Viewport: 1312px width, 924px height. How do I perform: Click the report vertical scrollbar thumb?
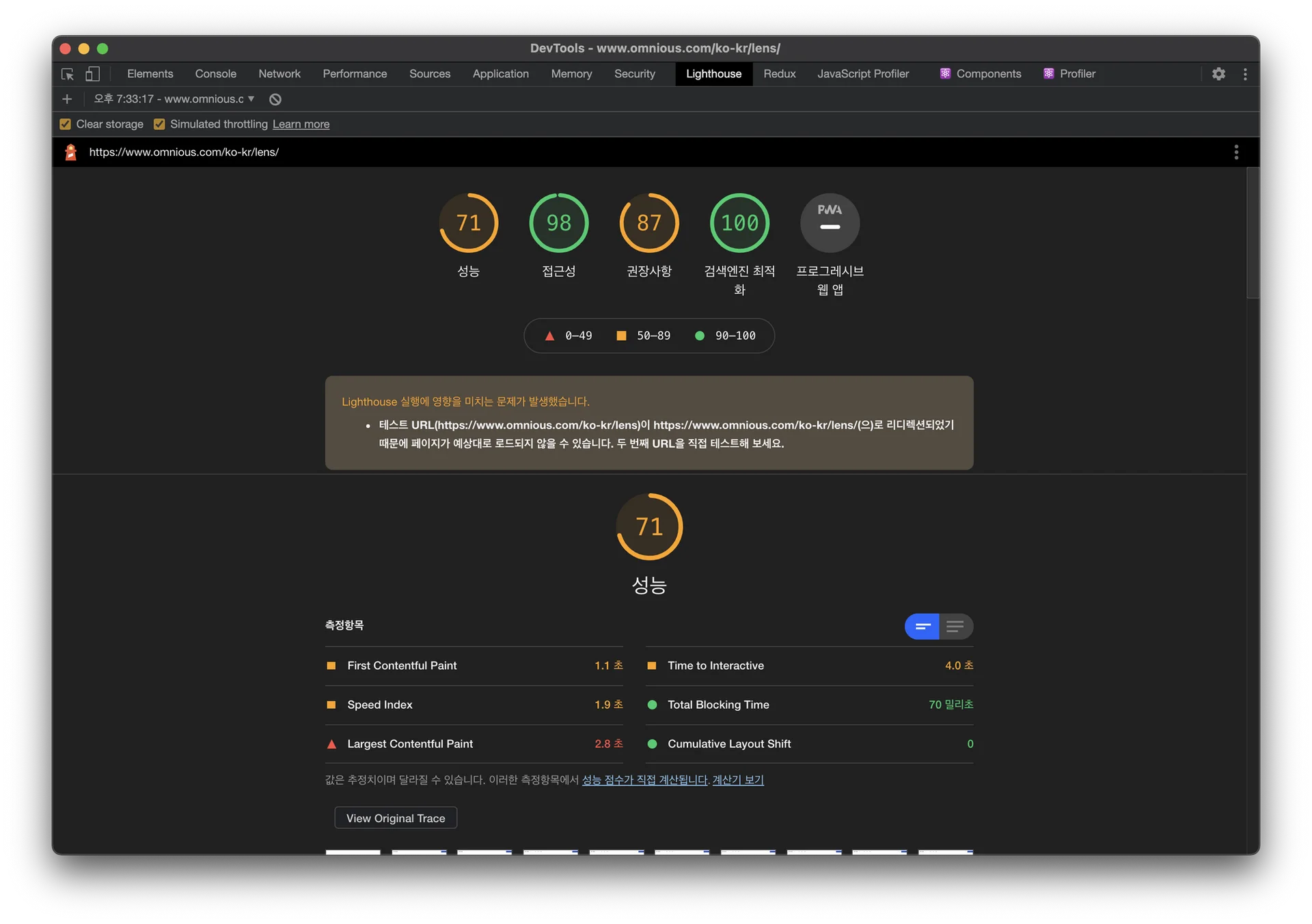1252,232
